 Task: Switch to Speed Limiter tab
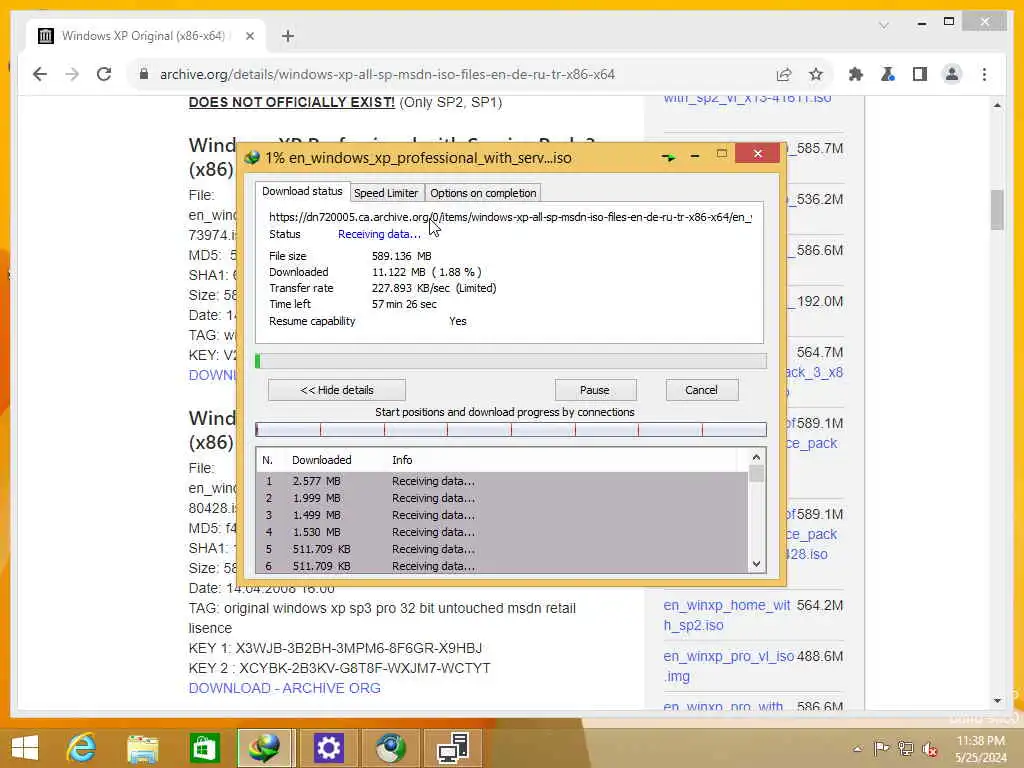[x=385, y=193]
